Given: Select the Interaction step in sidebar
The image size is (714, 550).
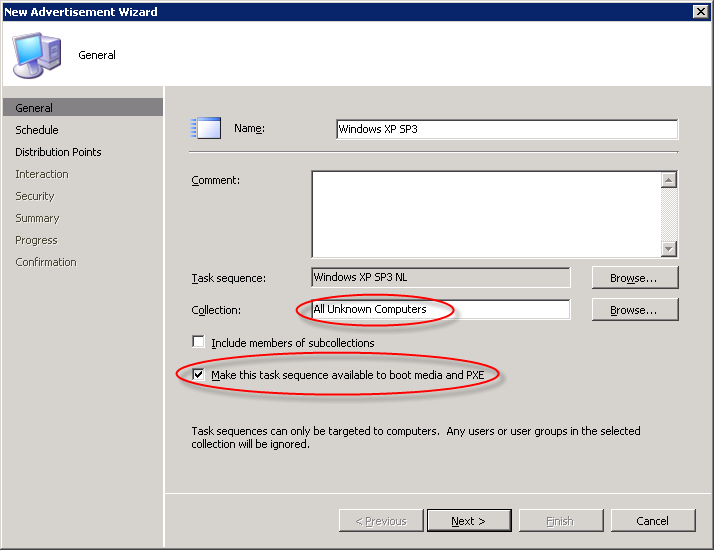Looking at the screenshot, I should [42, 174].
